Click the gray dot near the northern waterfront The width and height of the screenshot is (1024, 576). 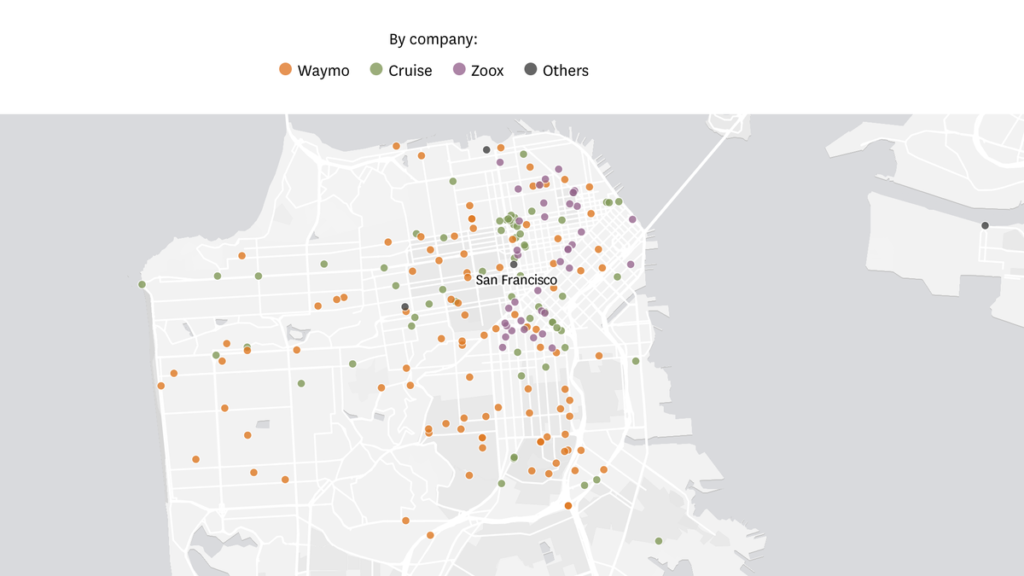[x=487, y=150]
